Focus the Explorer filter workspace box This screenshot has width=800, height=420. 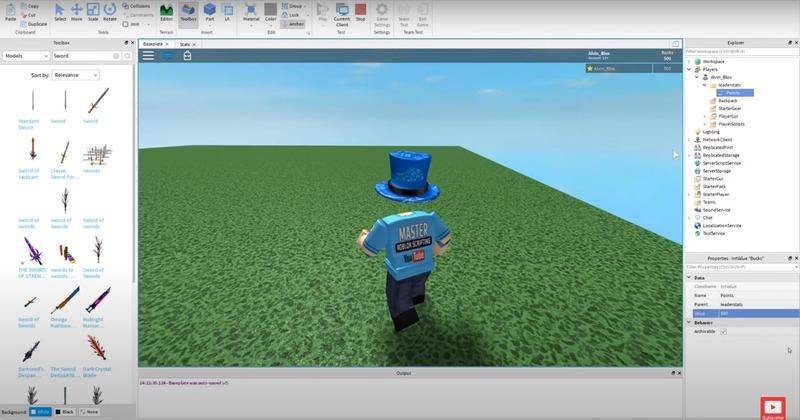click(741, 52)
